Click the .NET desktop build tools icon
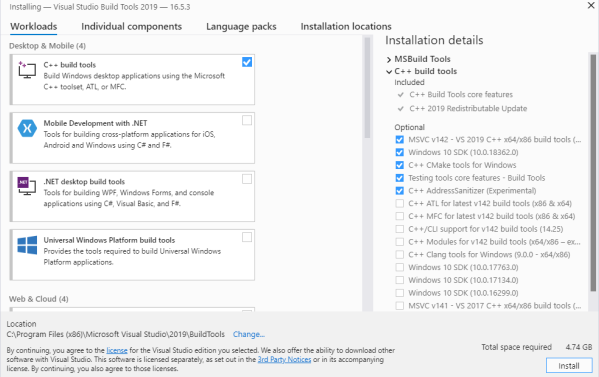The image size is (599, 377). coord(27,186)
